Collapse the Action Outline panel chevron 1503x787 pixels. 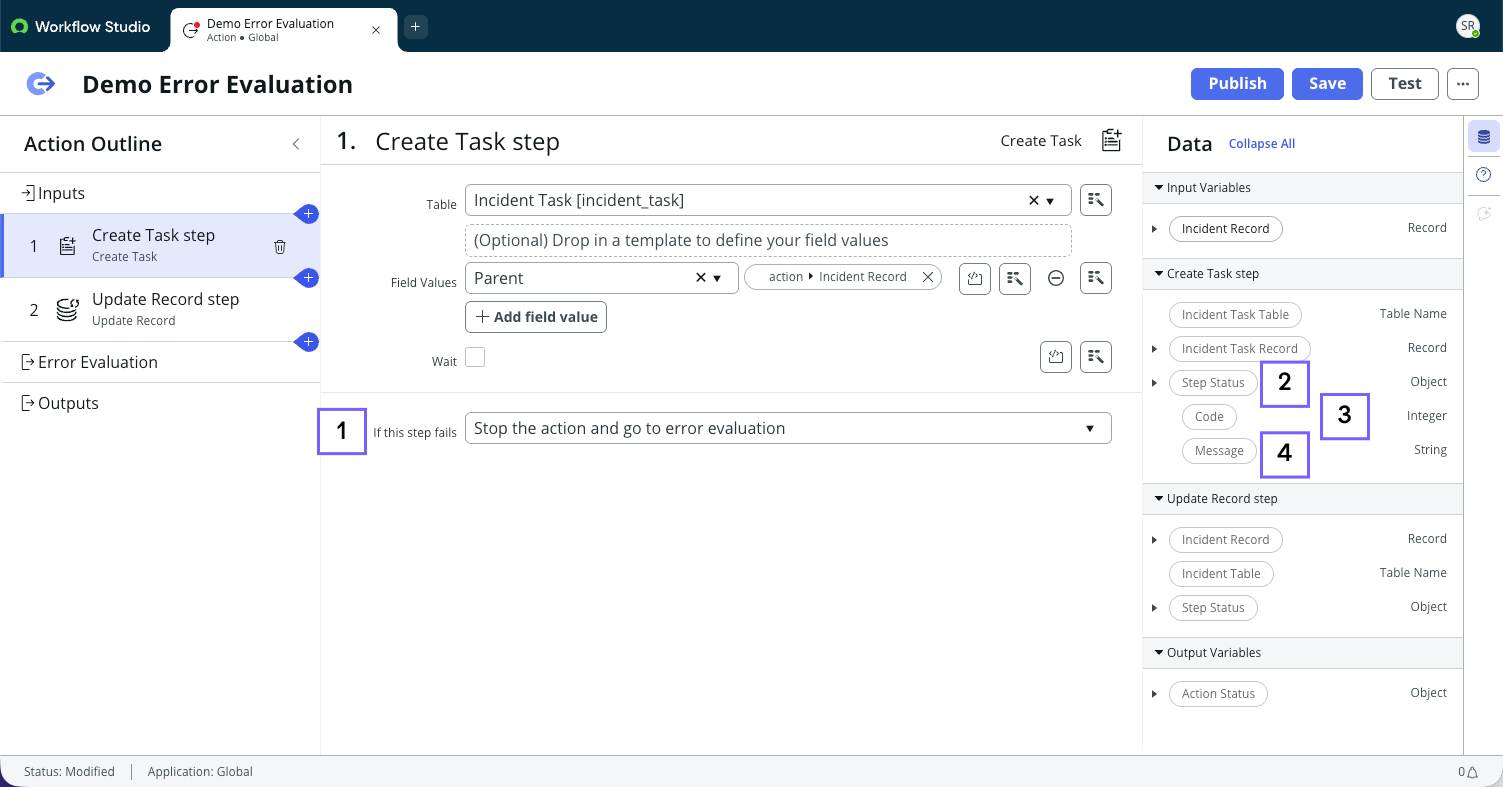point(296,144)
